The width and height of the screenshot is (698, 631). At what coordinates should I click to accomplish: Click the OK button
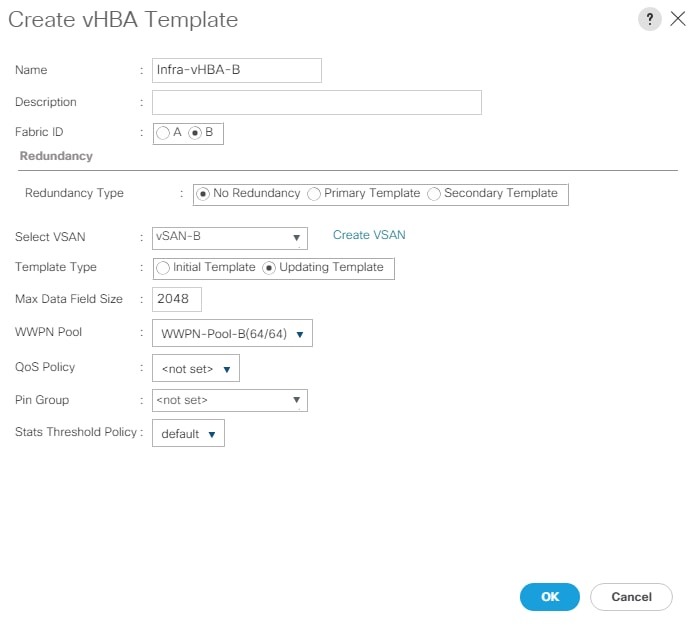(x=550, y=597)
